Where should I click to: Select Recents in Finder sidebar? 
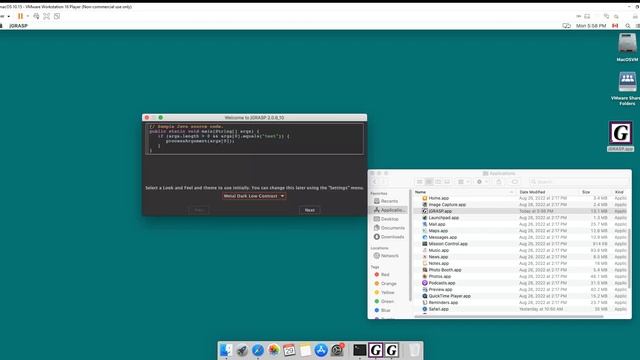(389, 201)
